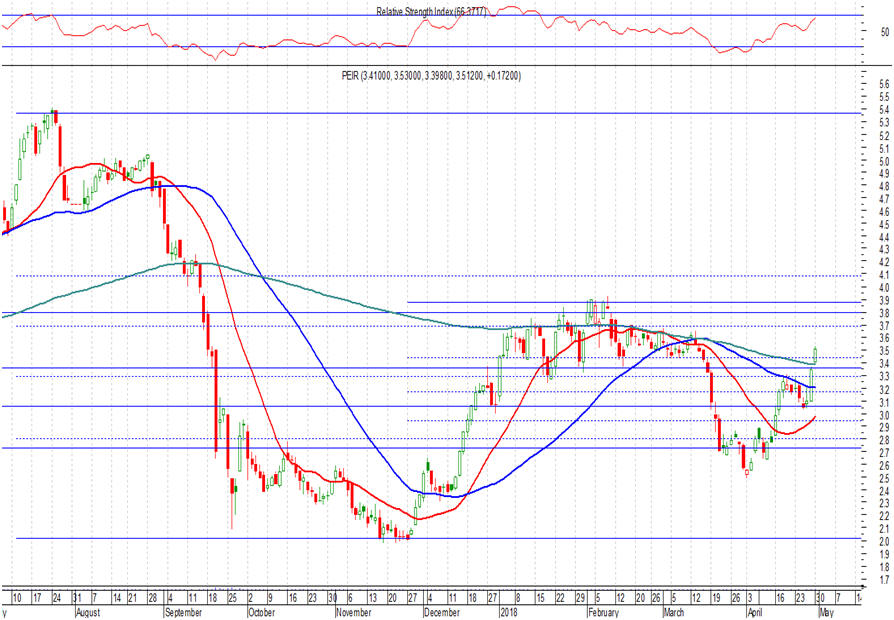Click the April month label
The image size is (894, 620).
pyautogui.click(x=760, y=610)
